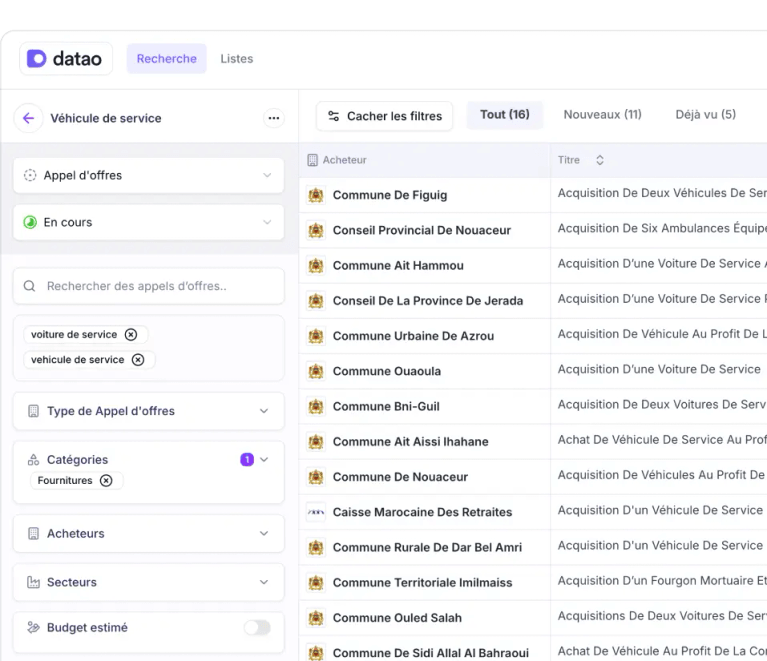The height and width of the screenshot is (661, 767).
Task: Click the Secteurs factory icon
Action: coord(33,582)
